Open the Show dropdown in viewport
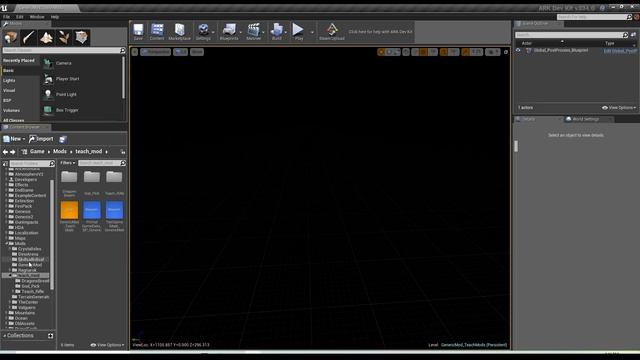The image size is (640, 360). [197, 52]
